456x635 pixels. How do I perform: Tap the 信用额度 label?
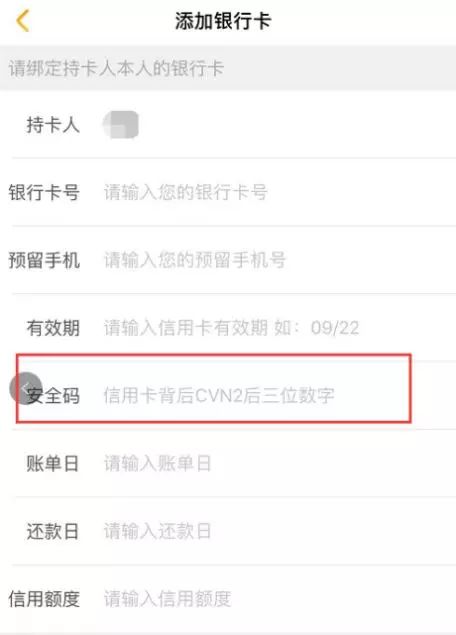pos(44,599)
